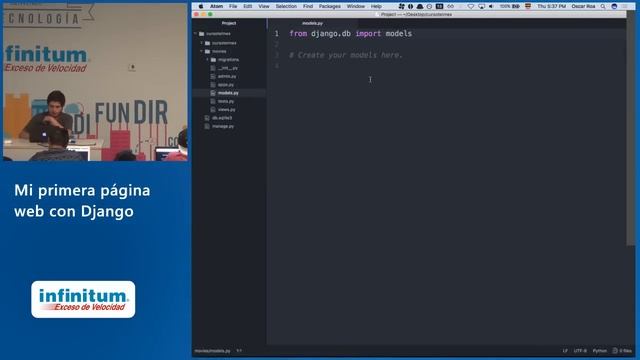Click line number 1 in gutter
This screenshot has width=640, height=360.
point(277,33)
